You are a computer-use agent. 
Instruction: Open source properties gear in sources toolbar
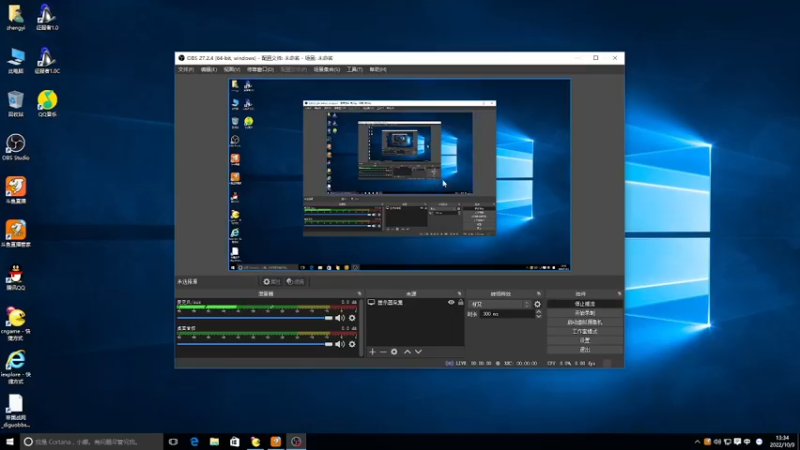[x=394, y=352]
